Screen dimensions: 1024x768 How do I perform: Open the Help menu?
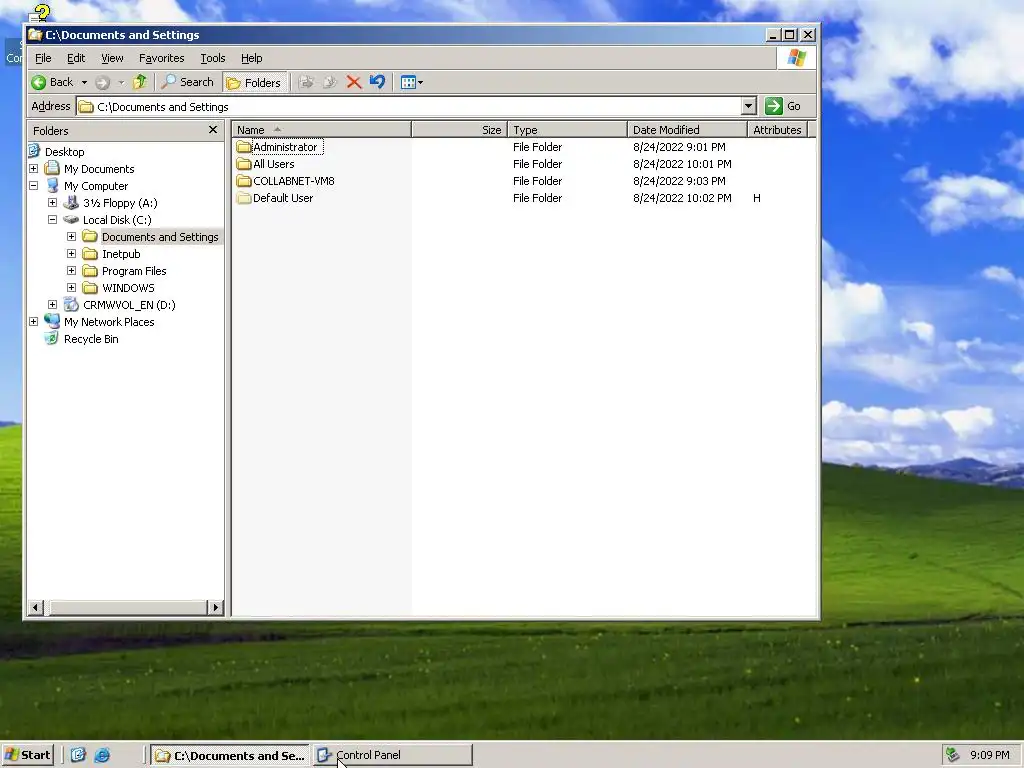click(x=251, y=58)
